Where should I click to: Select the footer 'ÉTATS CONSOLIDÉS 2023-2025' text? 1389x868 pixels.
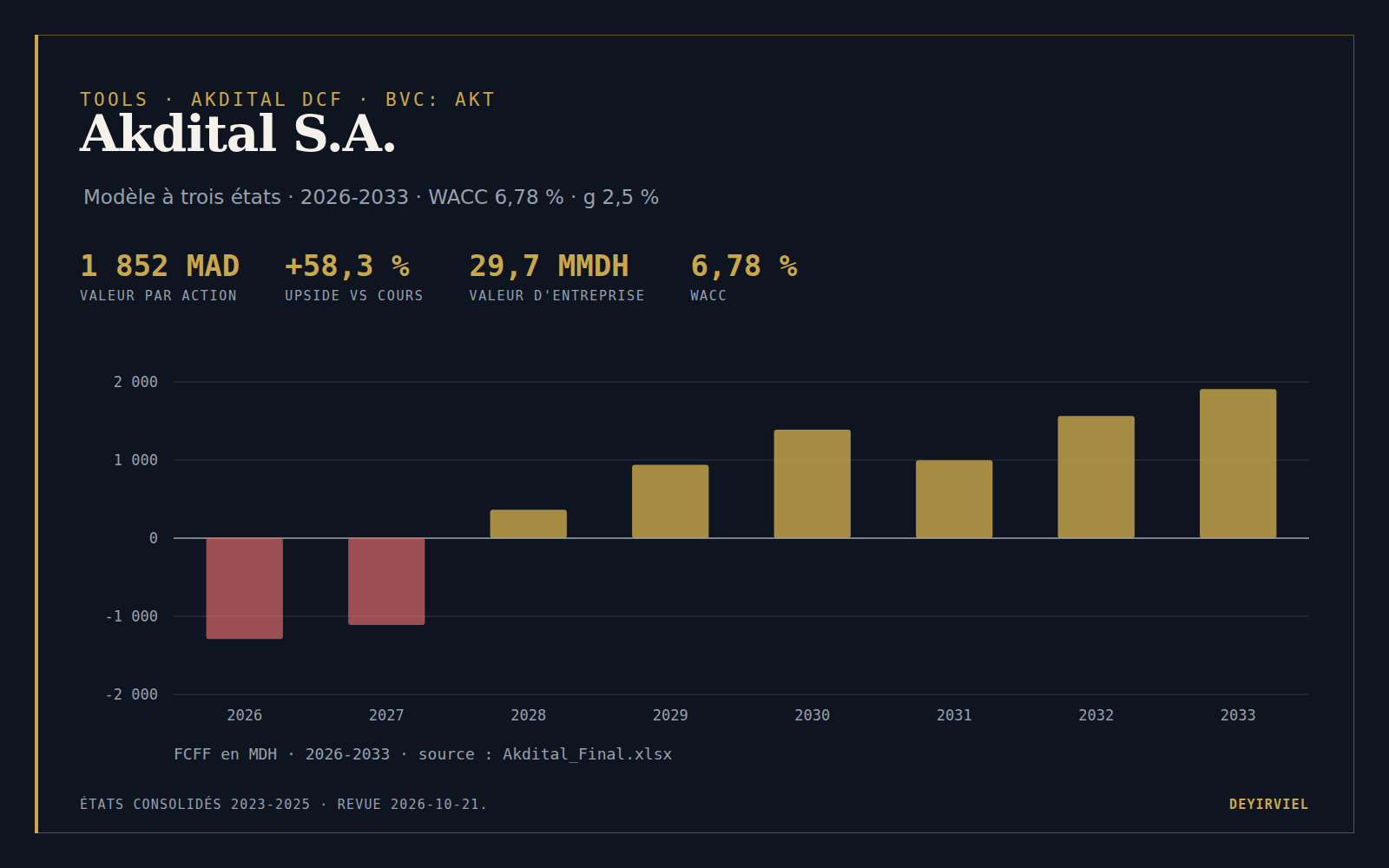click(x=195, y=805)
